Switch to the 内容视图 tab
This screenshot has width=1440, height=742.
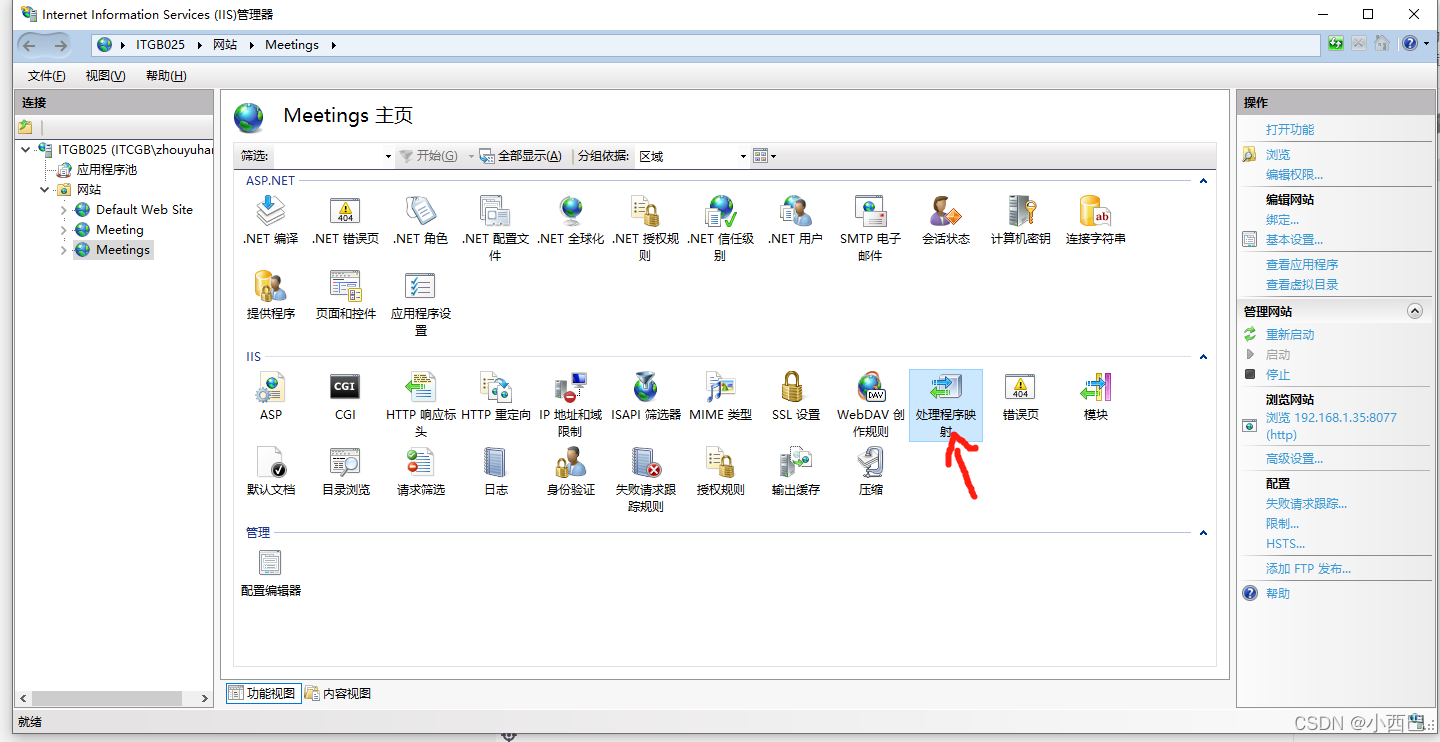click(338, 693)
